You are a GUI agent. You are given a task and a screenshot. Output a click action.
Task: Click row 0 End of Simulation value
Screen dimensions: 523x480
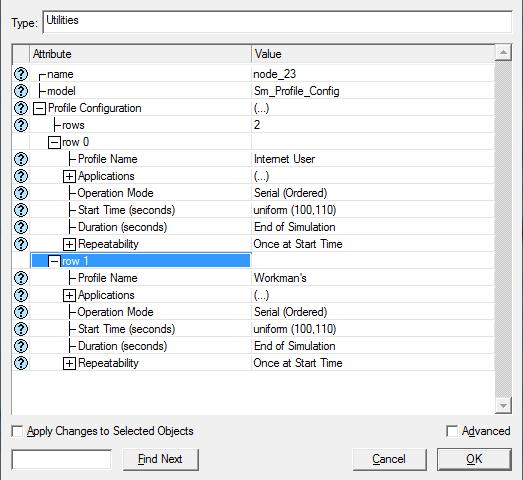tap(295, 227)
